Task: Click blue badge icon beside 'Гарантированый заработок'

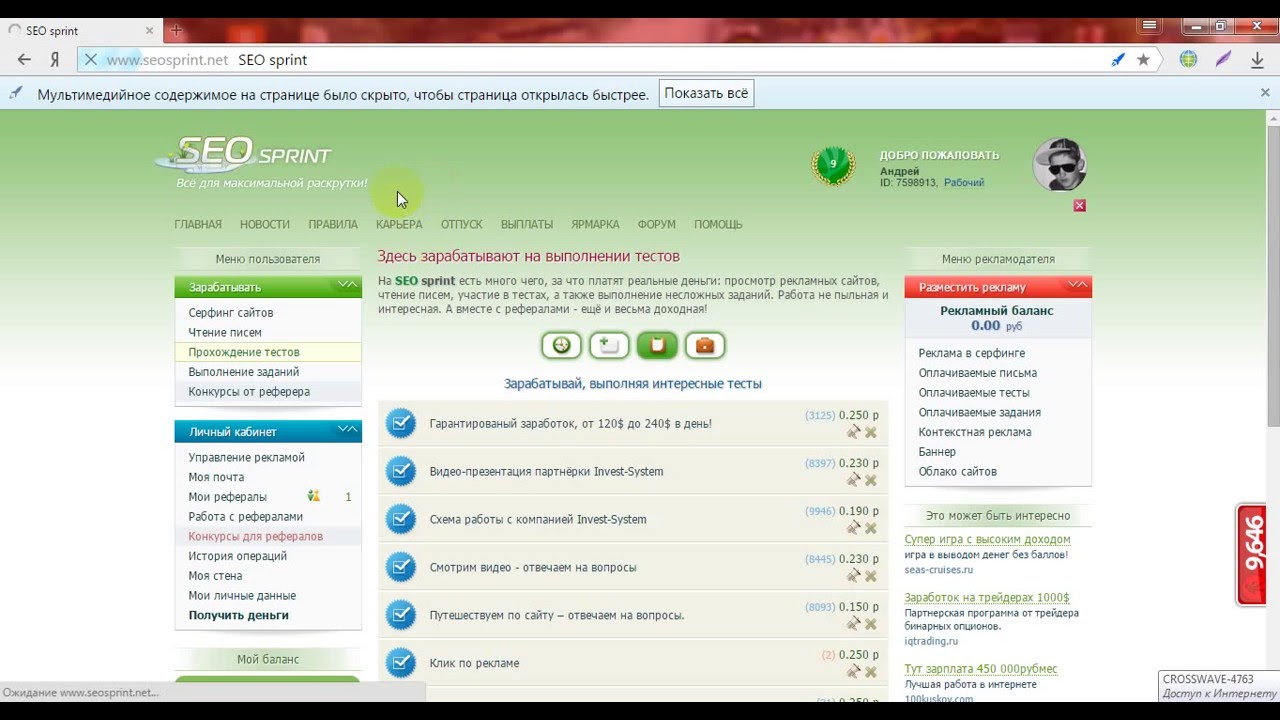Action: pyautogui.click(x=400, y=423)
